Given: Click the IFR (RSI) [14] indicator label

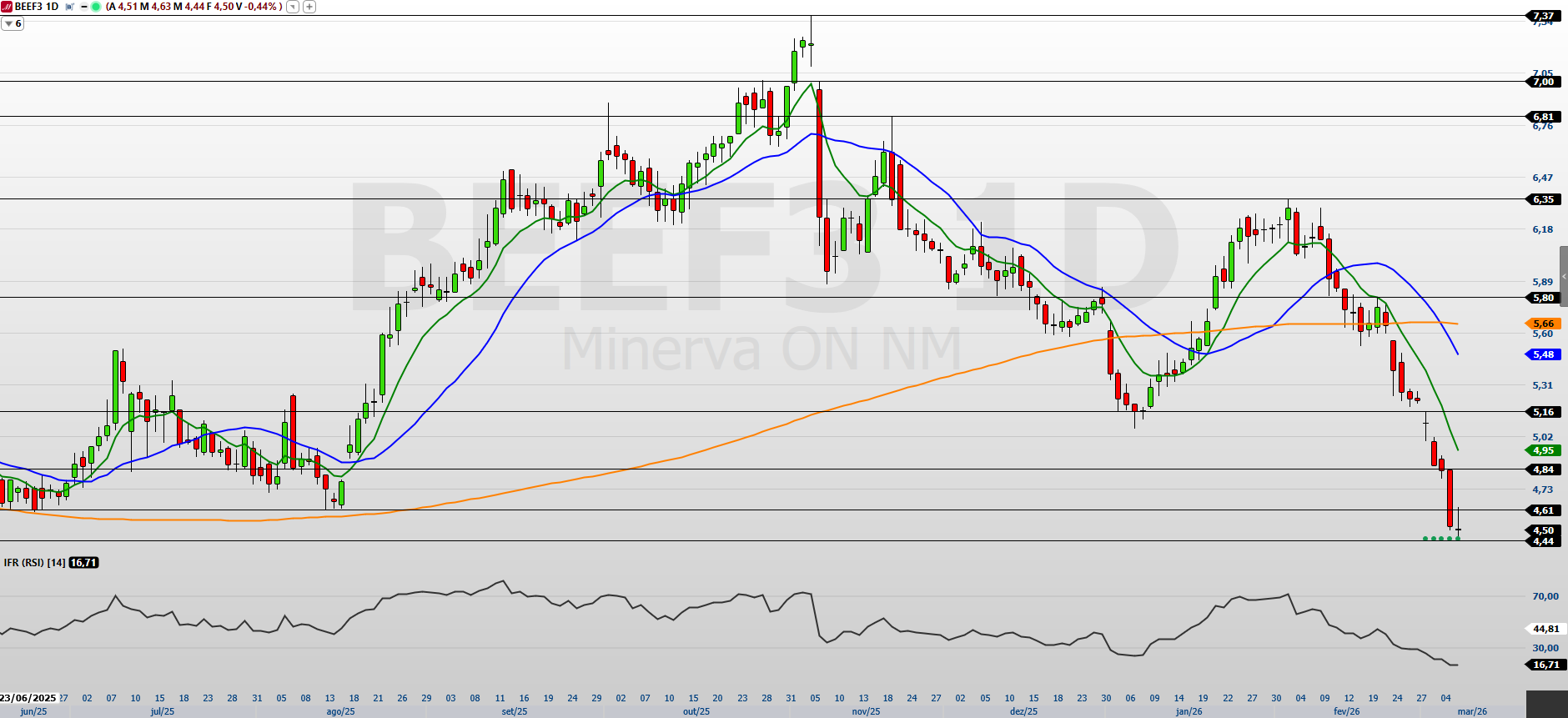Looking at the screenshot, I should (x=34, y=563).
